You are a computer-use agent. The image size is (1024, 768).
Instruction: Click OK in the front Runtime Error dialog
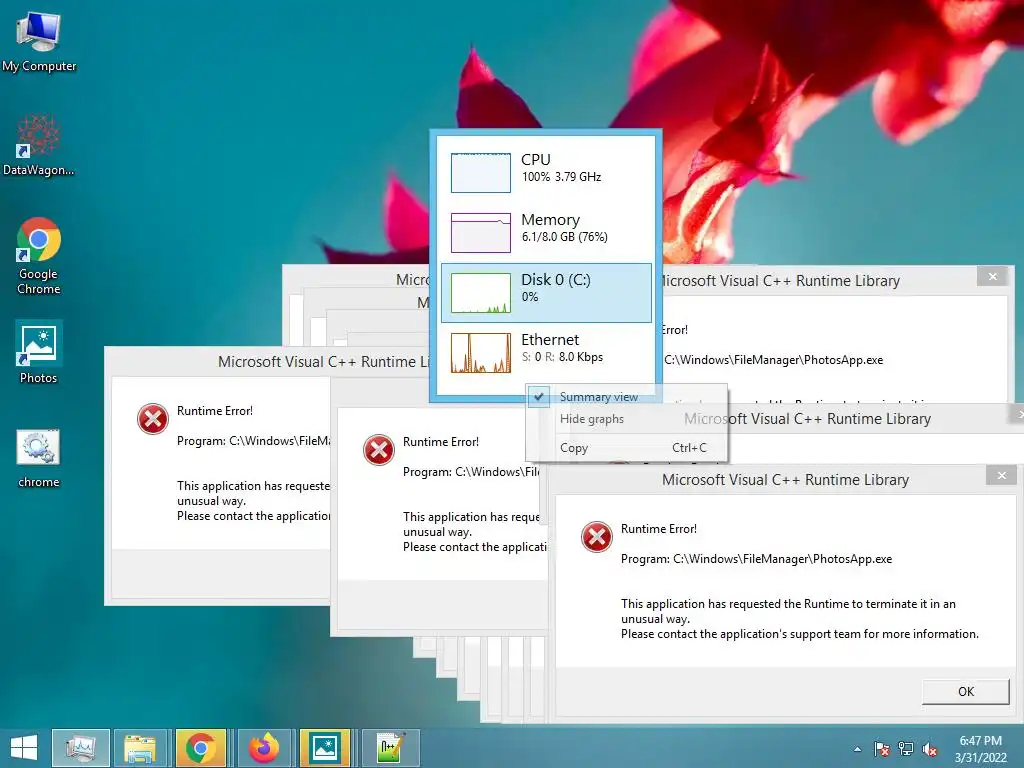coord(965,692)
